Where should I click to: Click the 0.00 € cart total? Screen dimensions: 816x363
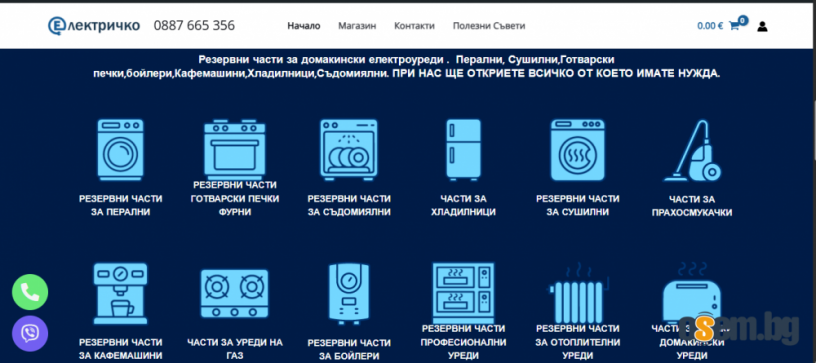click(x=710, y=26)
